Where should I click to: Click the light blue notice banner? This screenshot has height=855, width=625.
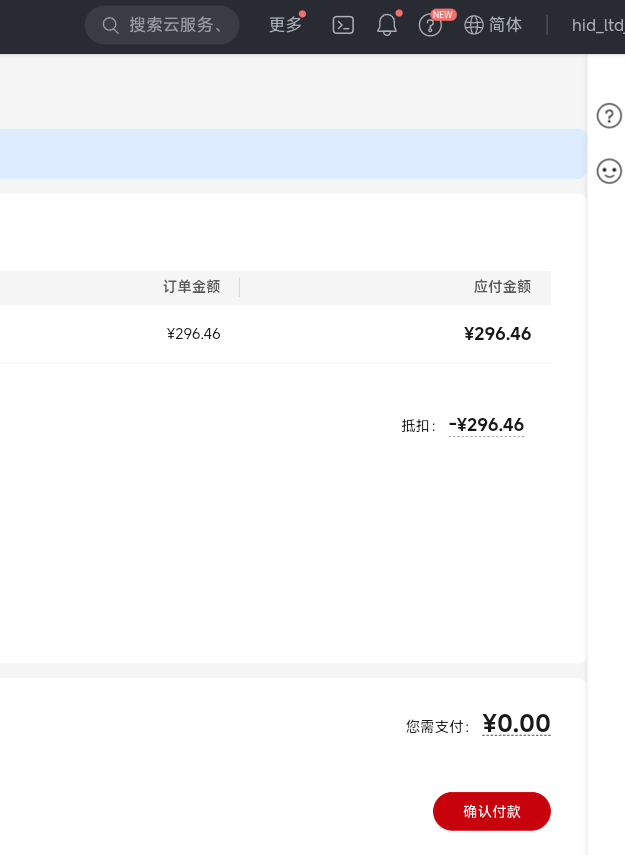(293, 154)
